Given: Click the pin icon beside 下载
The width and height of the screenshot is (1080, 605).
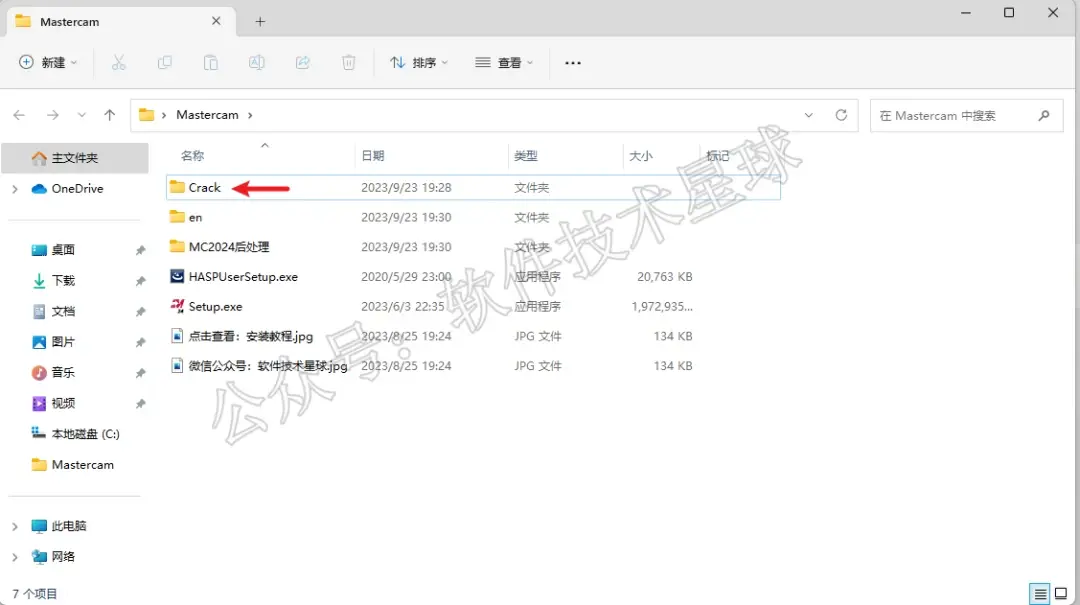Looking at the screenshot, I should (141, 281).
